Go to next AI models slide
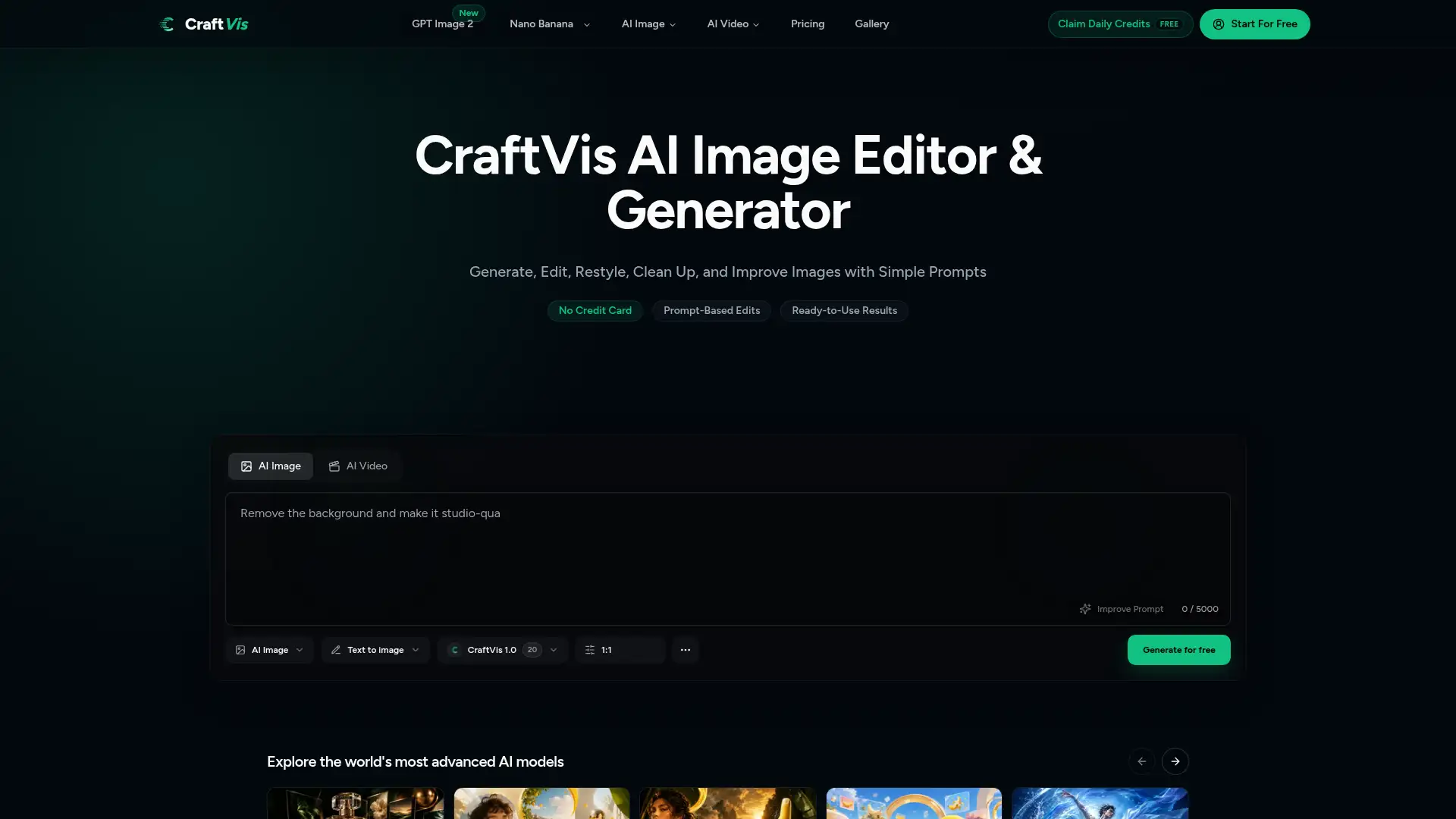 1175,761
